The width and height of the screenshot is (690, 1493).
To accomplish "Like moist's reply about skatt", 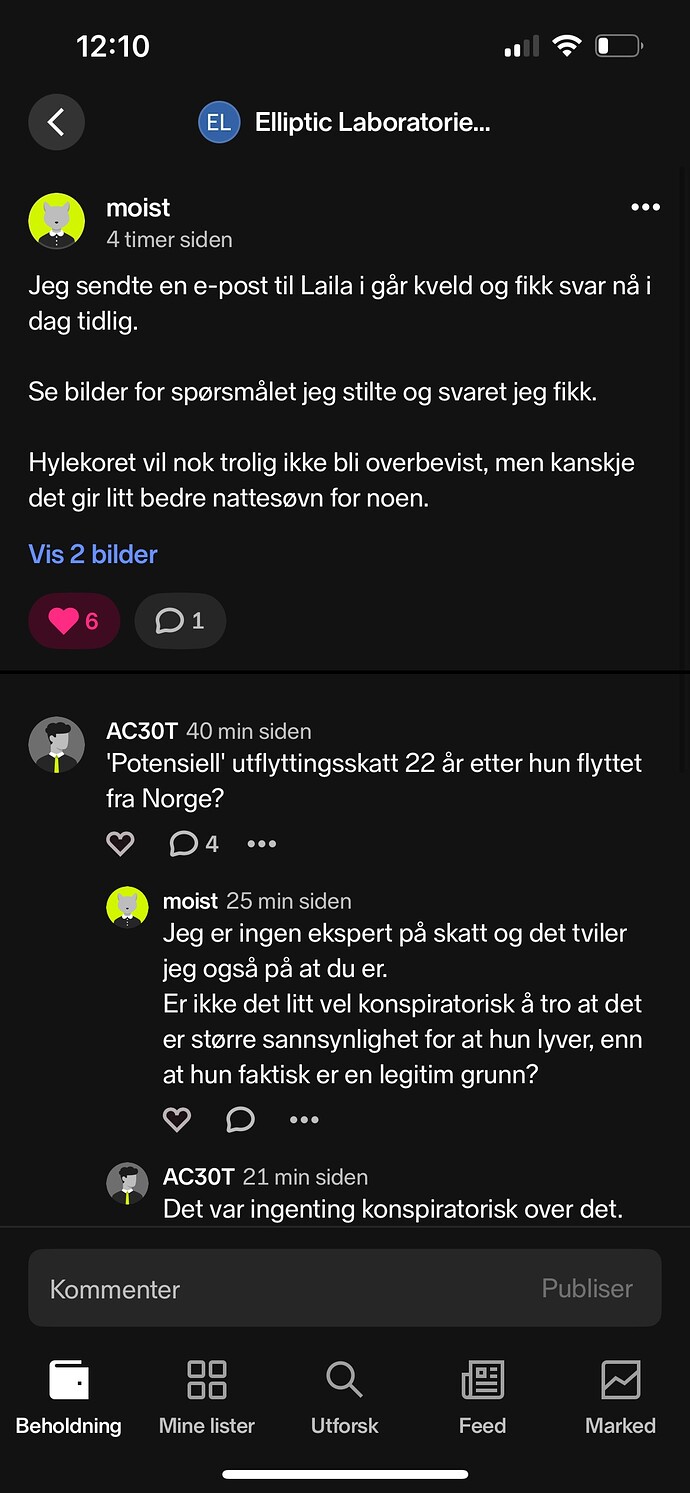I will click(x=177, y=1119).
